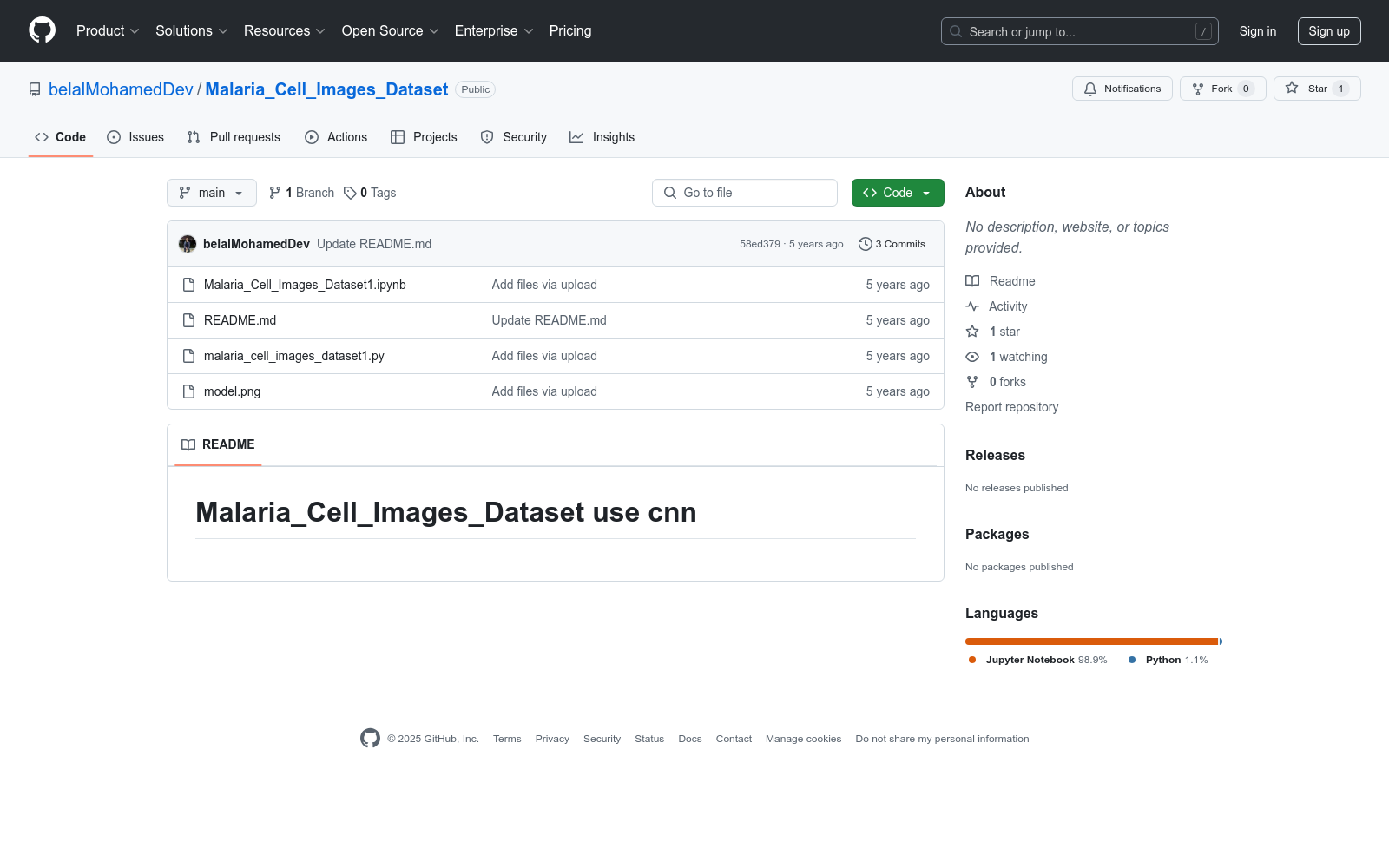Click the search magnifier in header search
Screen dimensions: 1389x868
[956, 31]
